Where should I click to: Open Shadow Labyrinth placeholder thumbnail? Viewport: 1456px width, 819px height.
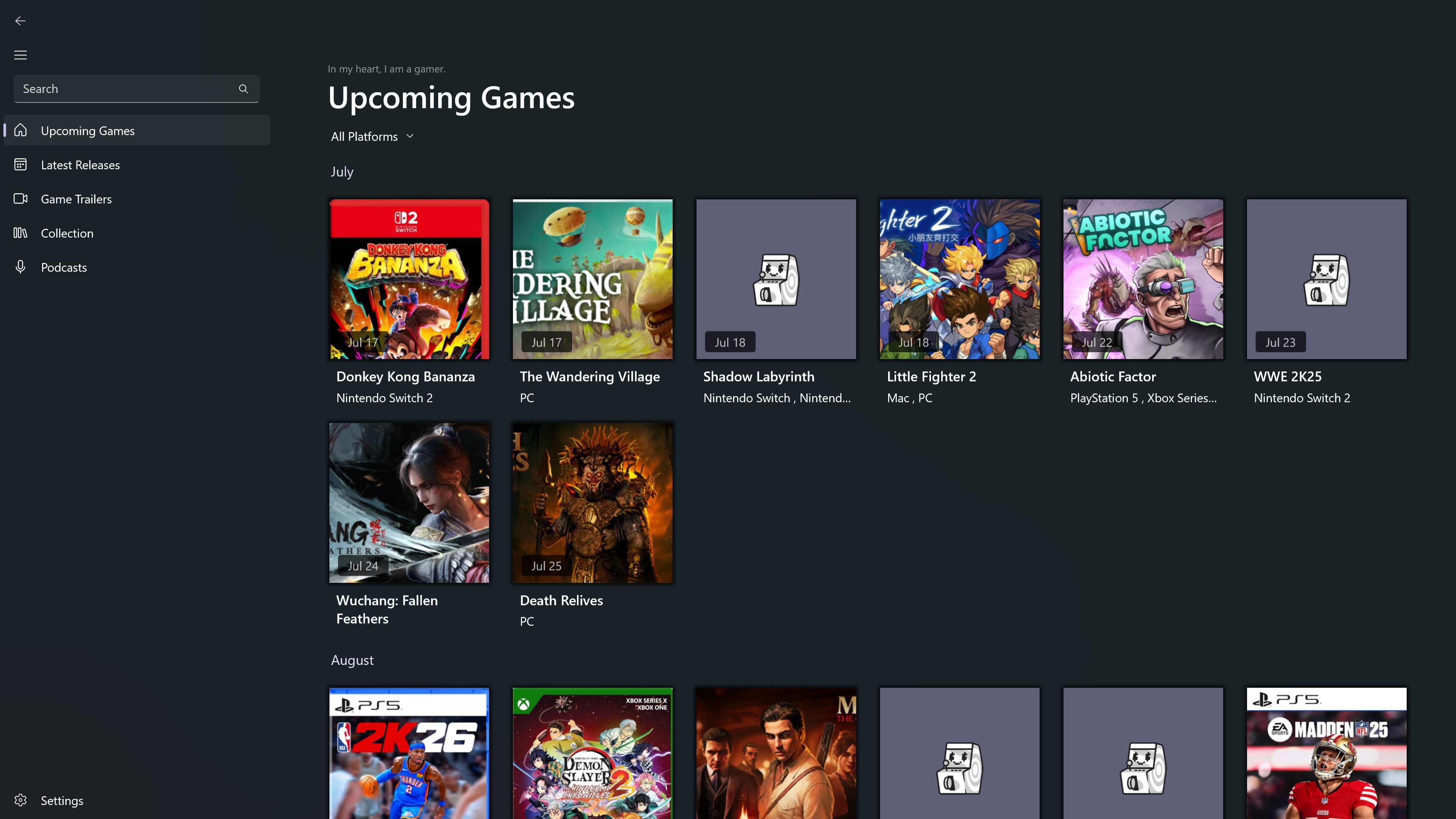pos(776,279)
